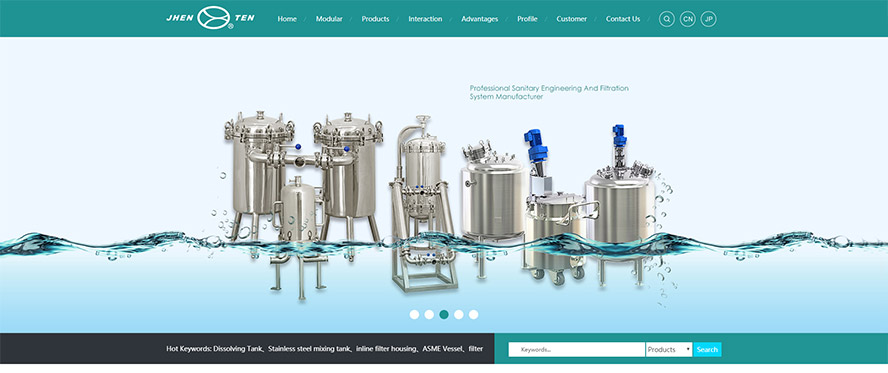
Task: Click the Dissolving Tank hot keyword
Action: pos(238,349)
